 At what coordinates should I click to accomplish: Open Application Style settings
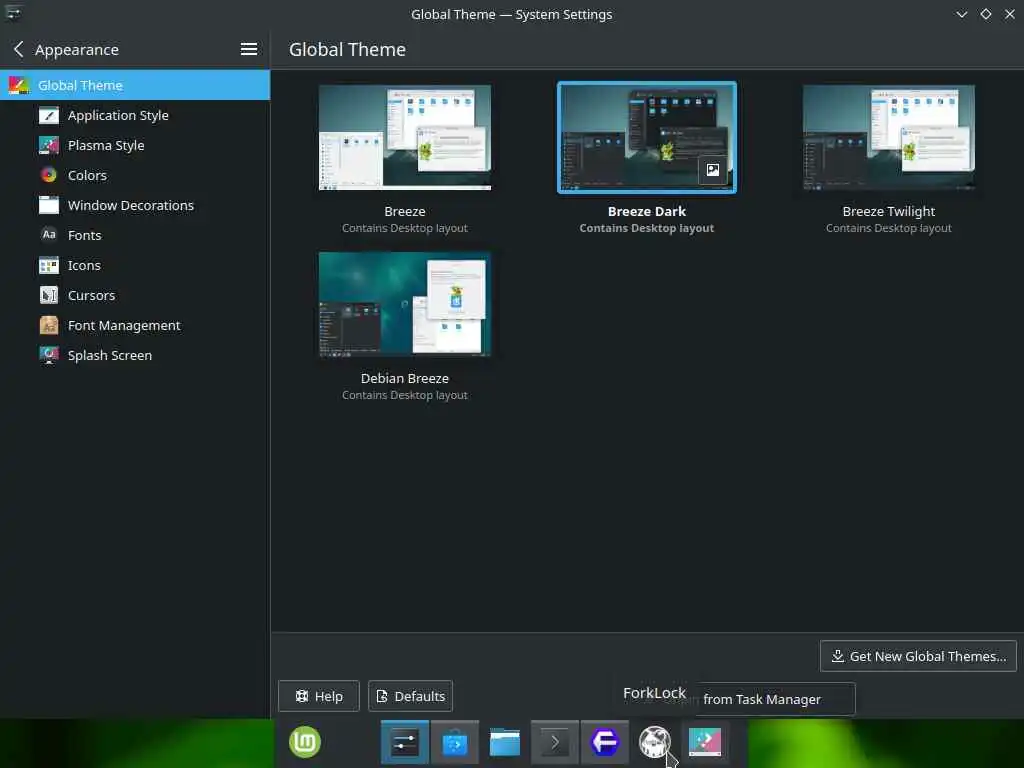(135, 116)
